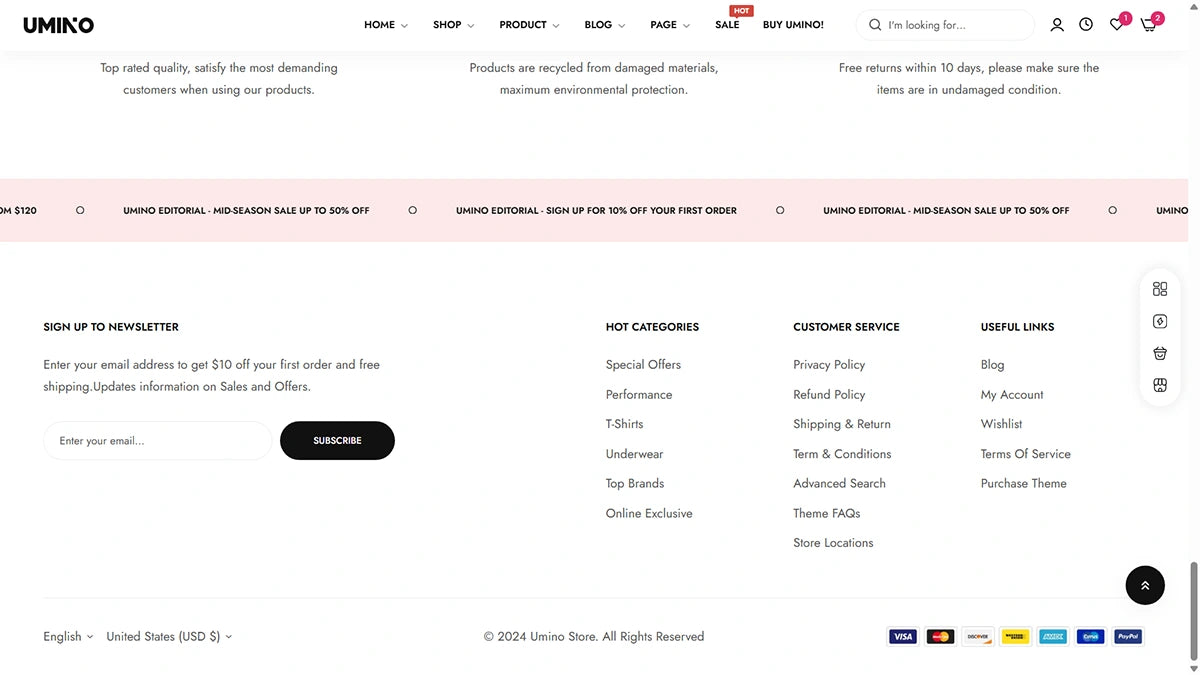
Task: Click the scroll-to-top arrow button
Action: coord(1145,585)
